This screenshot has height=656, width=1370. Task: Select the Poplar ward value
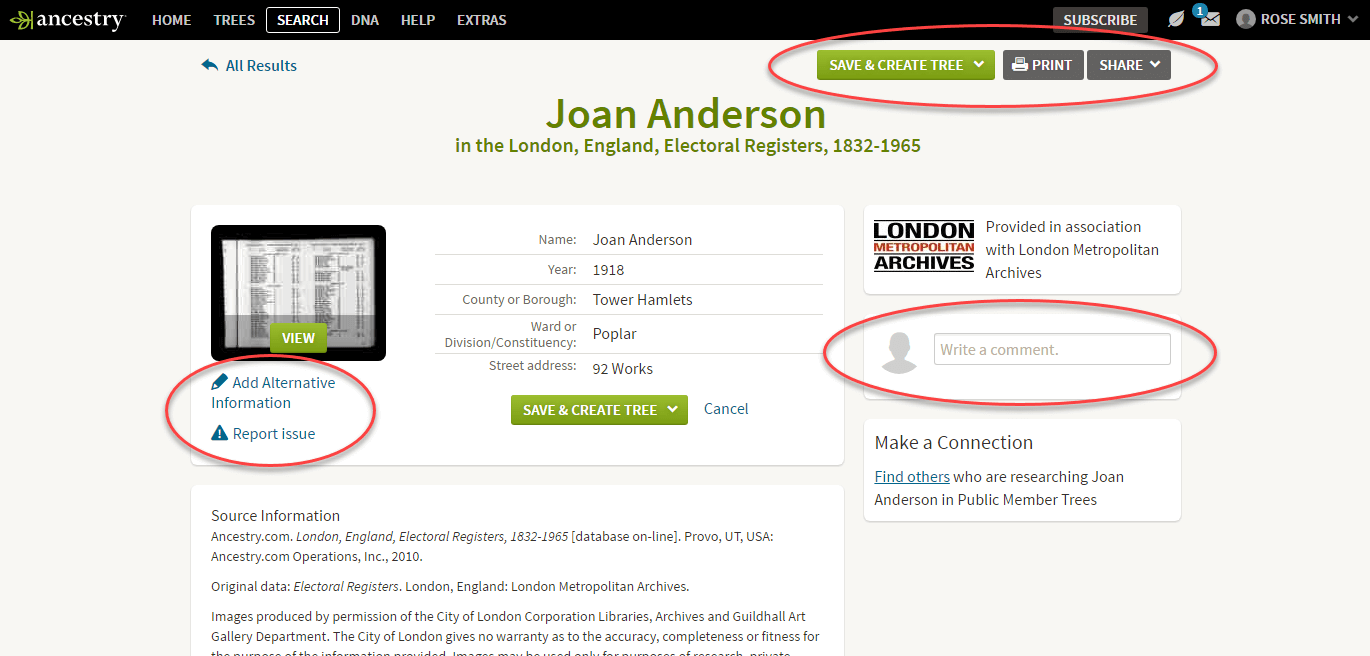coord(615,334)
